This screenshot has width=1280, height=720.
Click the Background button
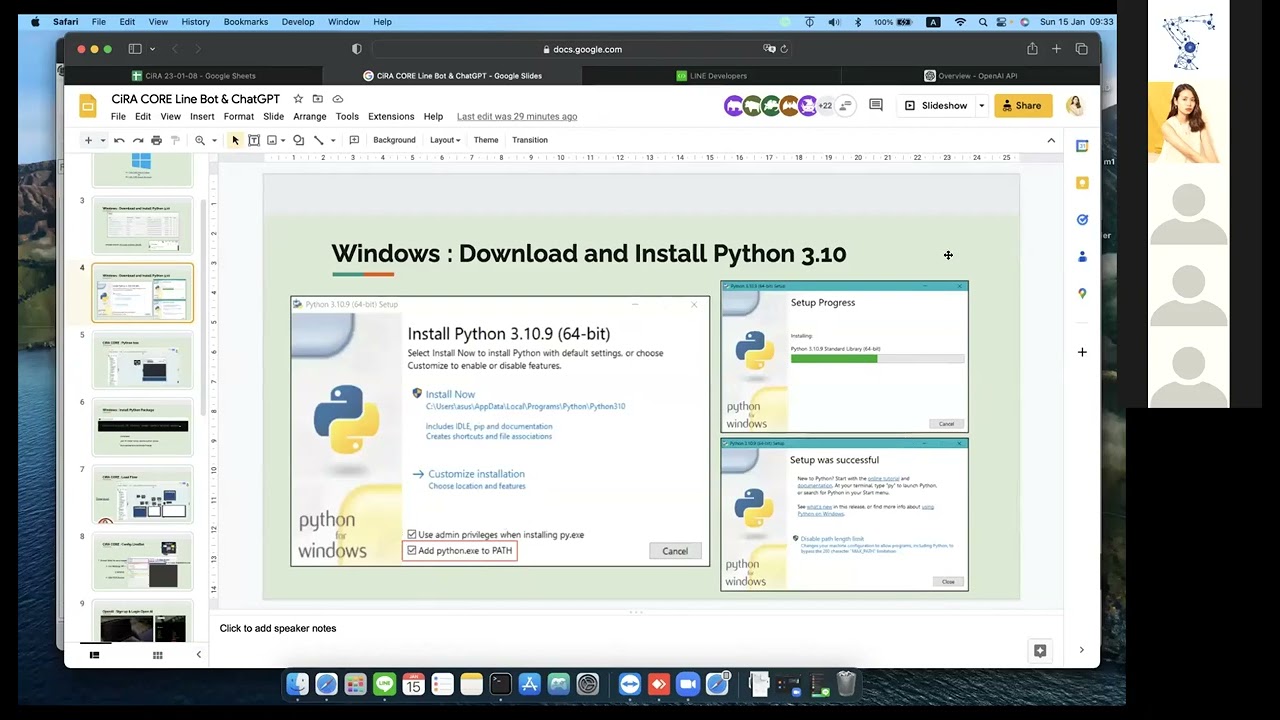click(x=394, y=140)
